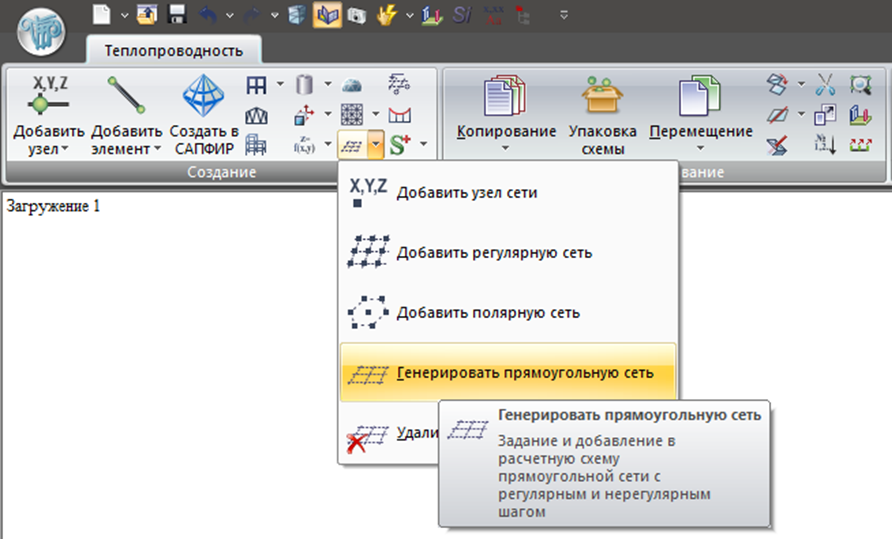Expand the cylinder surface dropdown arrow
Image resolution: width=892 pixels, height=539 pixels.
coord(328,84)
